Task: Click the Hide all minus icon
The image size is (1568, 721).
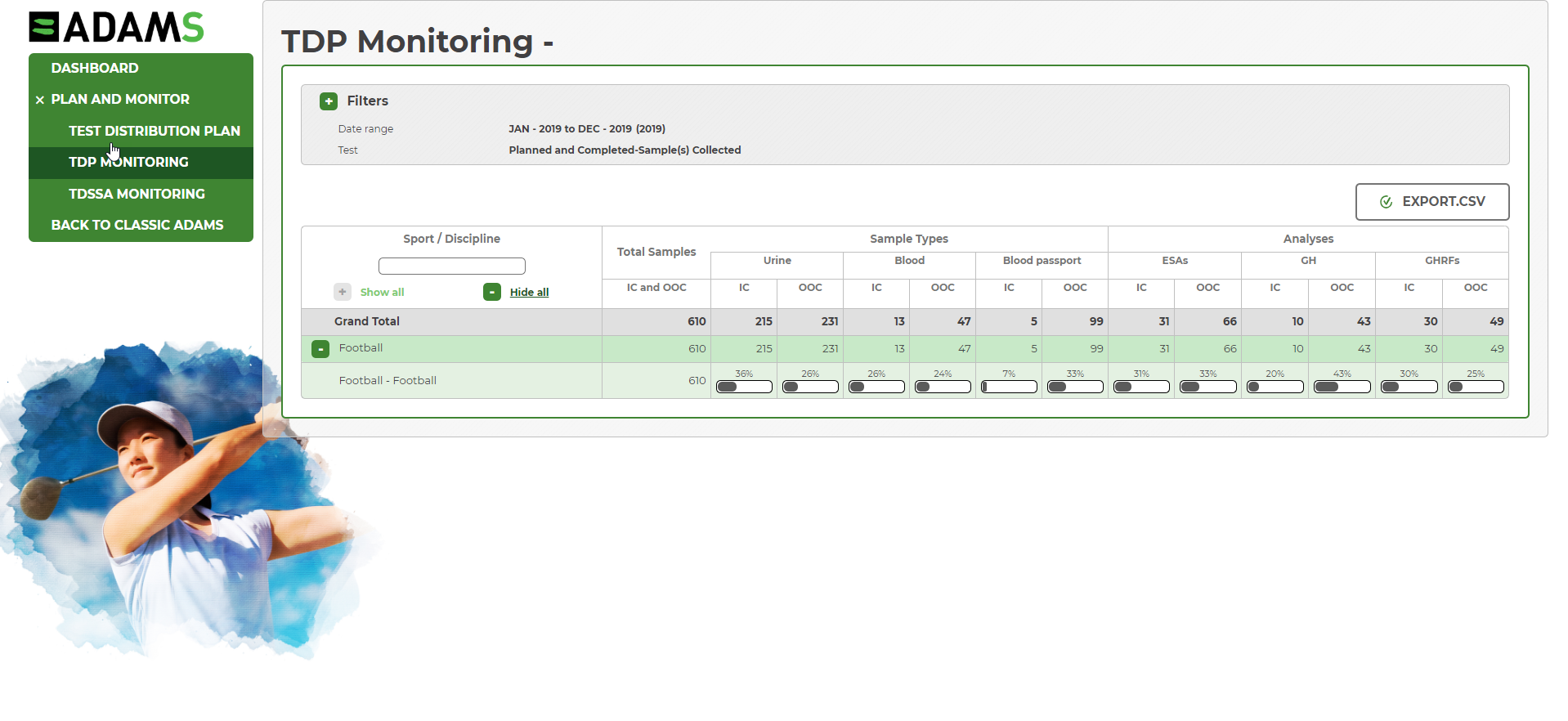Action: click(492, 292)
